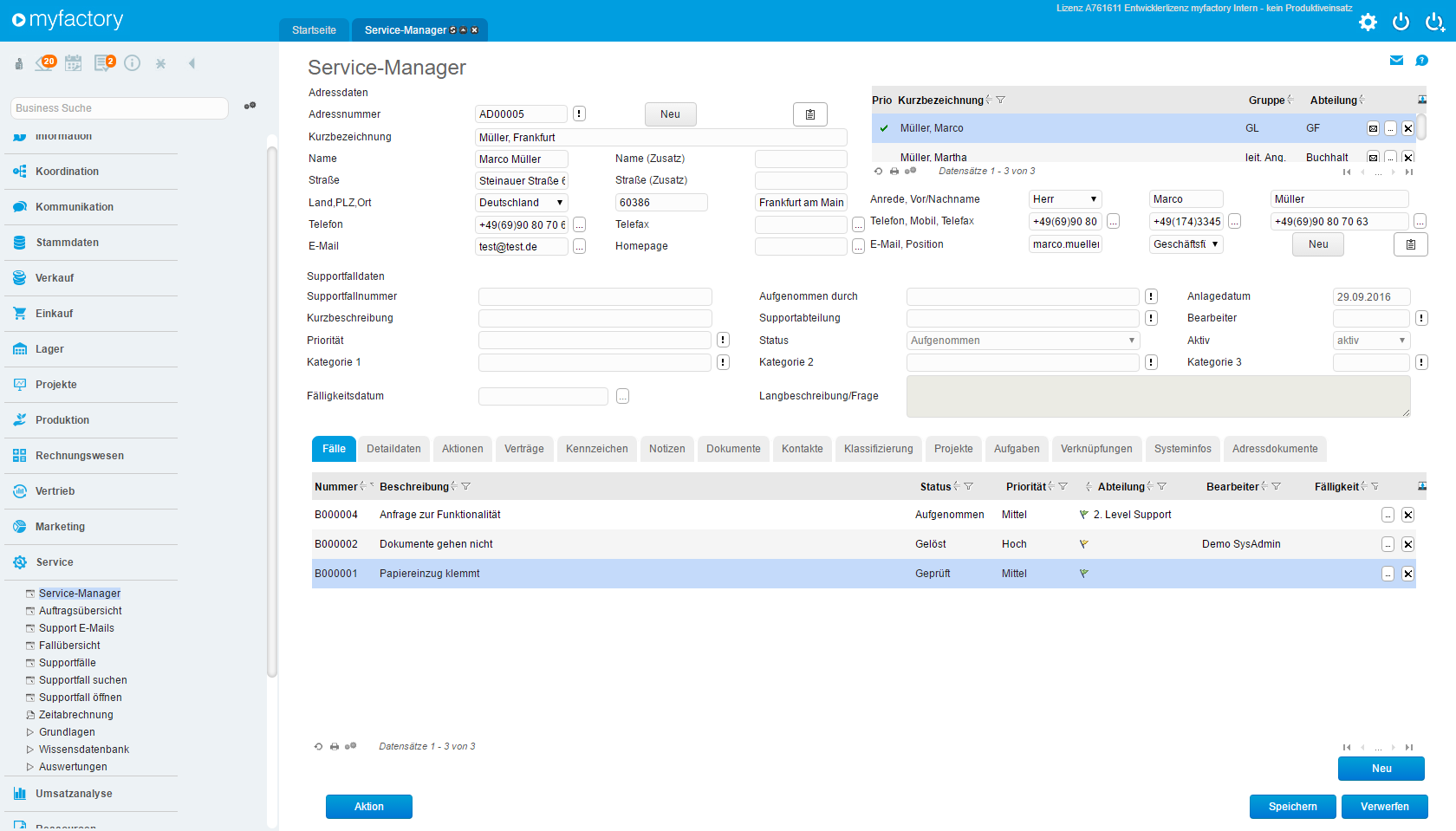
Task: Open the info icon in the sidebar toolbar
Action: point(132,63)
